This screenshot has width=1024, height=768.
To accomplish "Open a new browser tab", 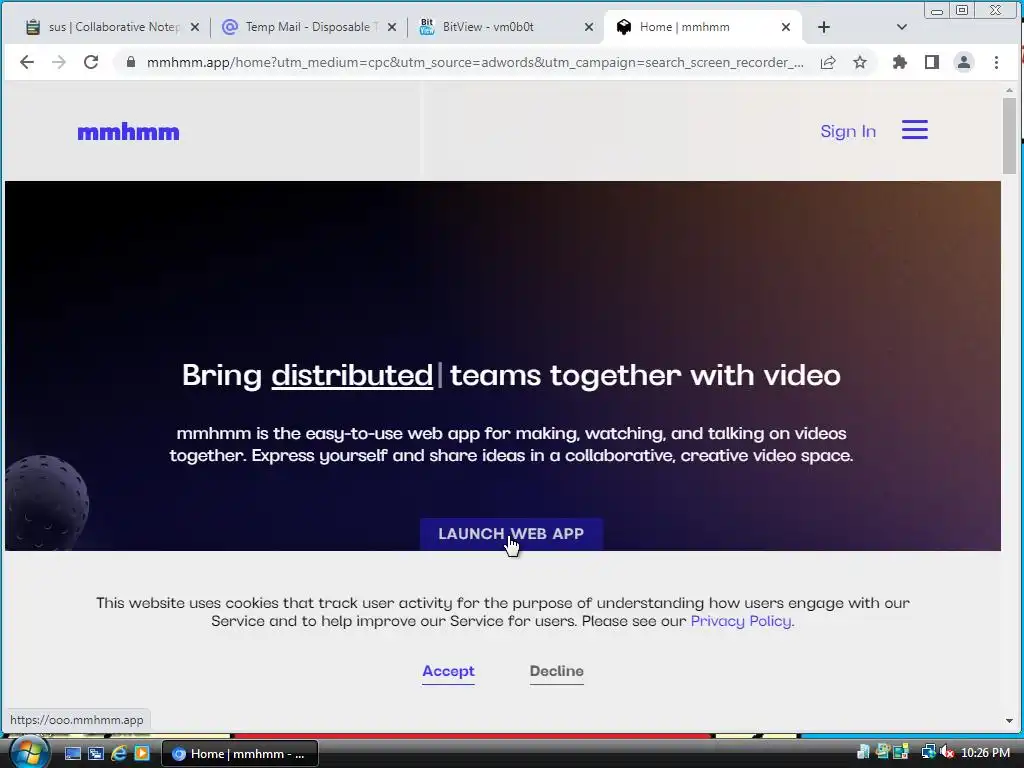I will (x=824, y=27).
